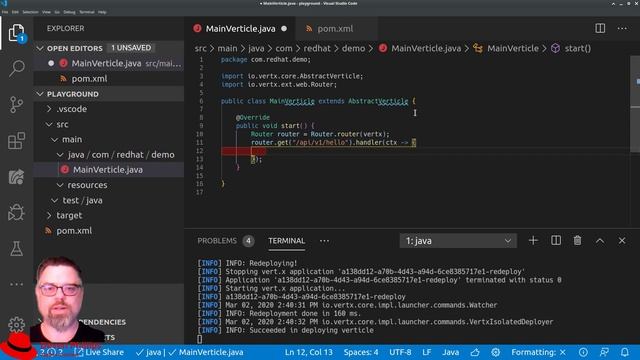Click 'Spaces: 4' indentation setting
The height and width of the screenshot is (360, 640).
(x=361, y=352)
